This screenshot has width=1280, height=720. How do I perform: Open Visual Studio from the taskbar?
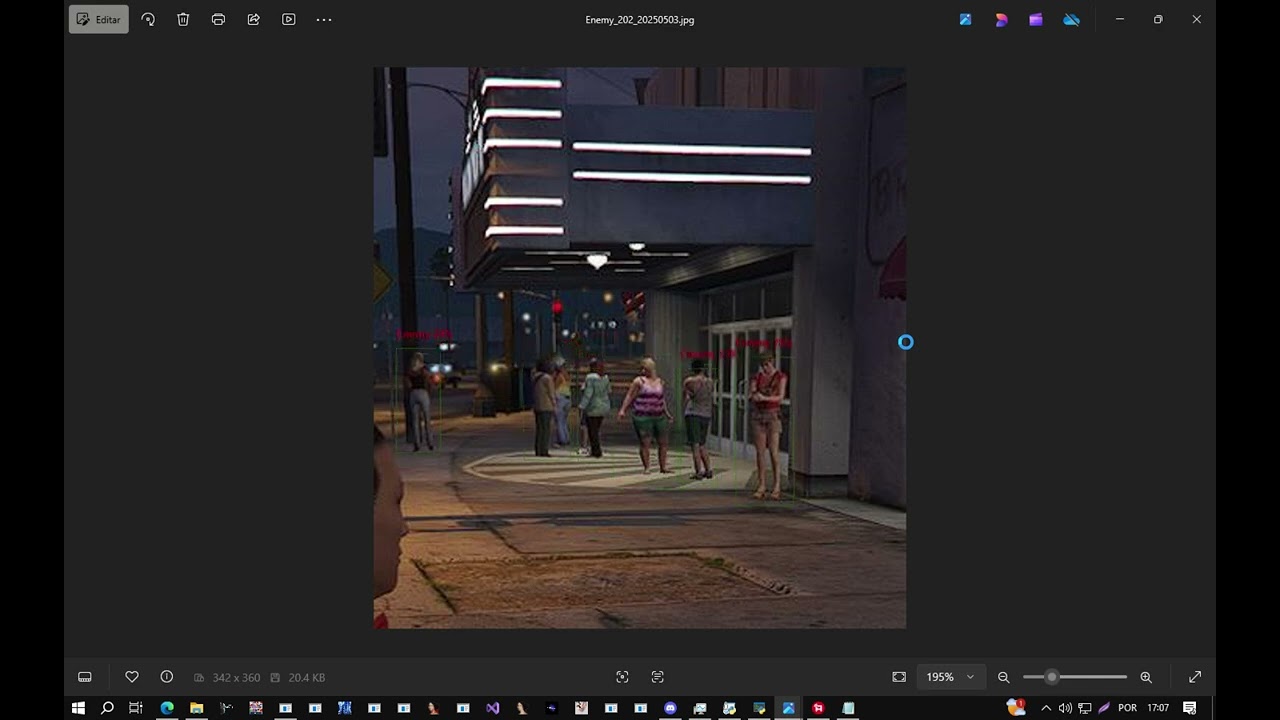(x=492, y=708)
